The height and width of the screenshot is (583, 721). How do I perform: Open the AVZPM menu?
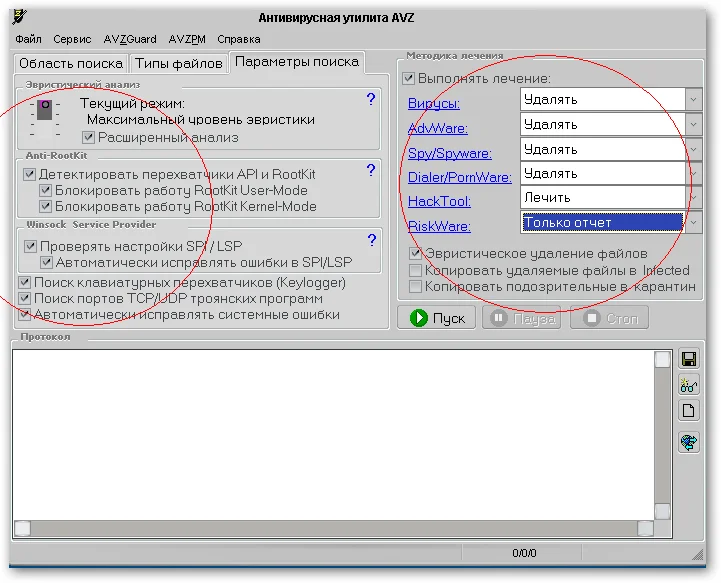pos(187,39)
